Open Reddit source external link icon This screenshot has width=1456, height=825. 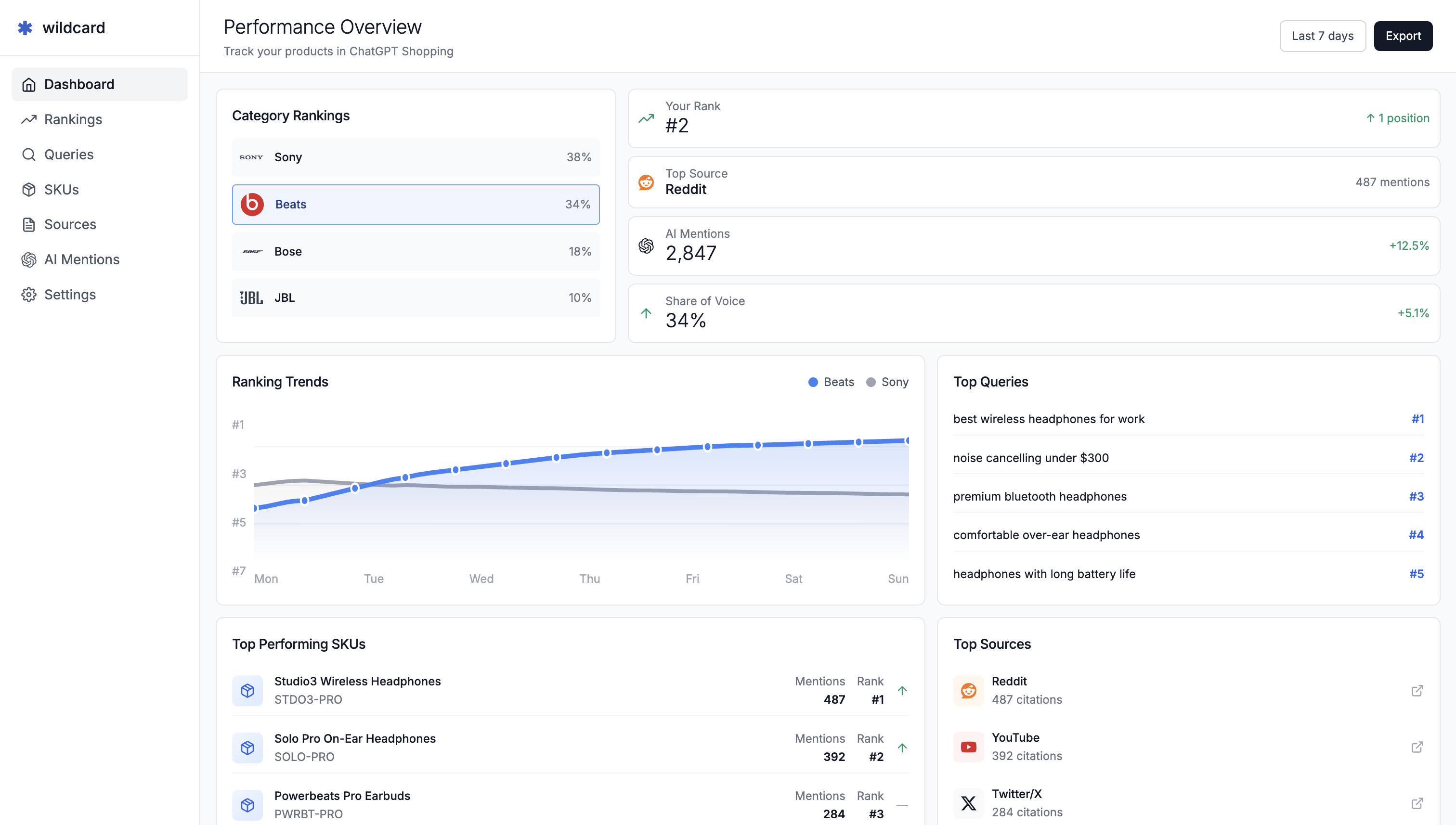coord(1417,691)
